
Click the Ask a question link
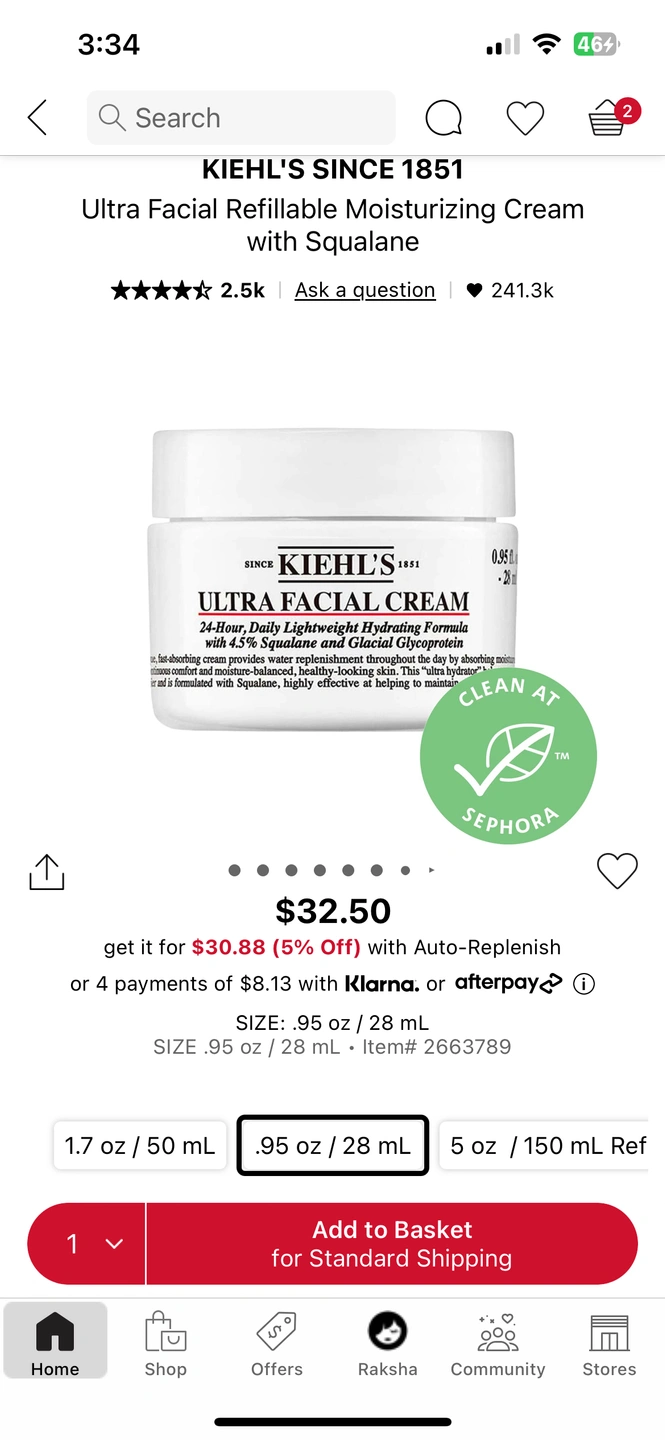click(x=365, y=290)
